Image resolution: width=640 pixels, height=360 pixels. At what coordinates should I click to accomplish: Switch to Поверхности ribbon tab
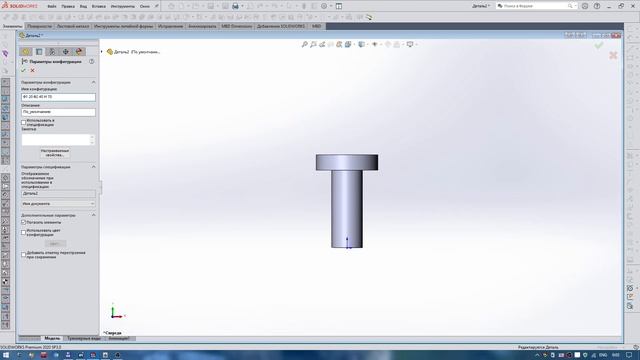coord(40,26)
